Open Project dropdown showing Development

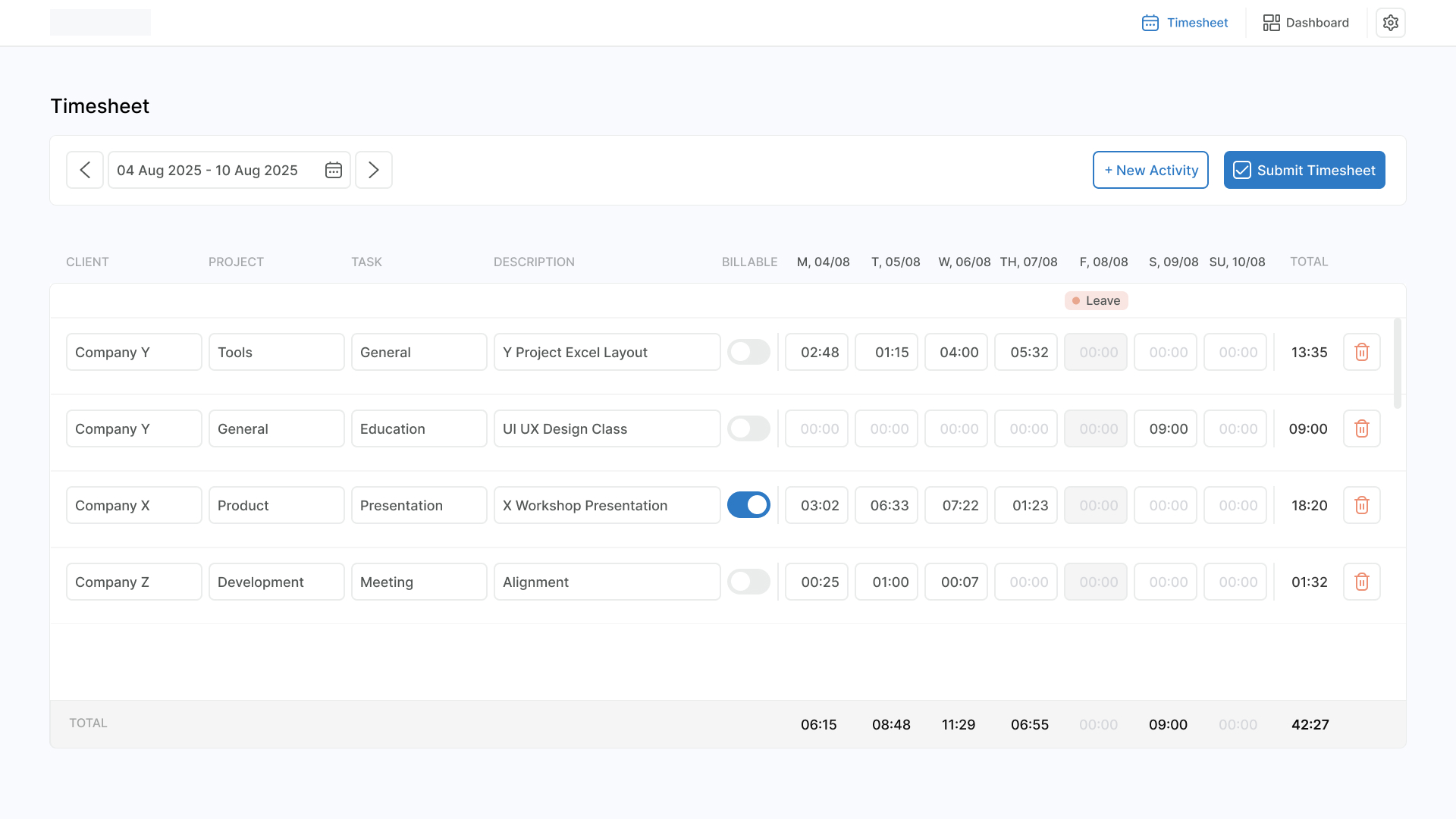point(276,582)
